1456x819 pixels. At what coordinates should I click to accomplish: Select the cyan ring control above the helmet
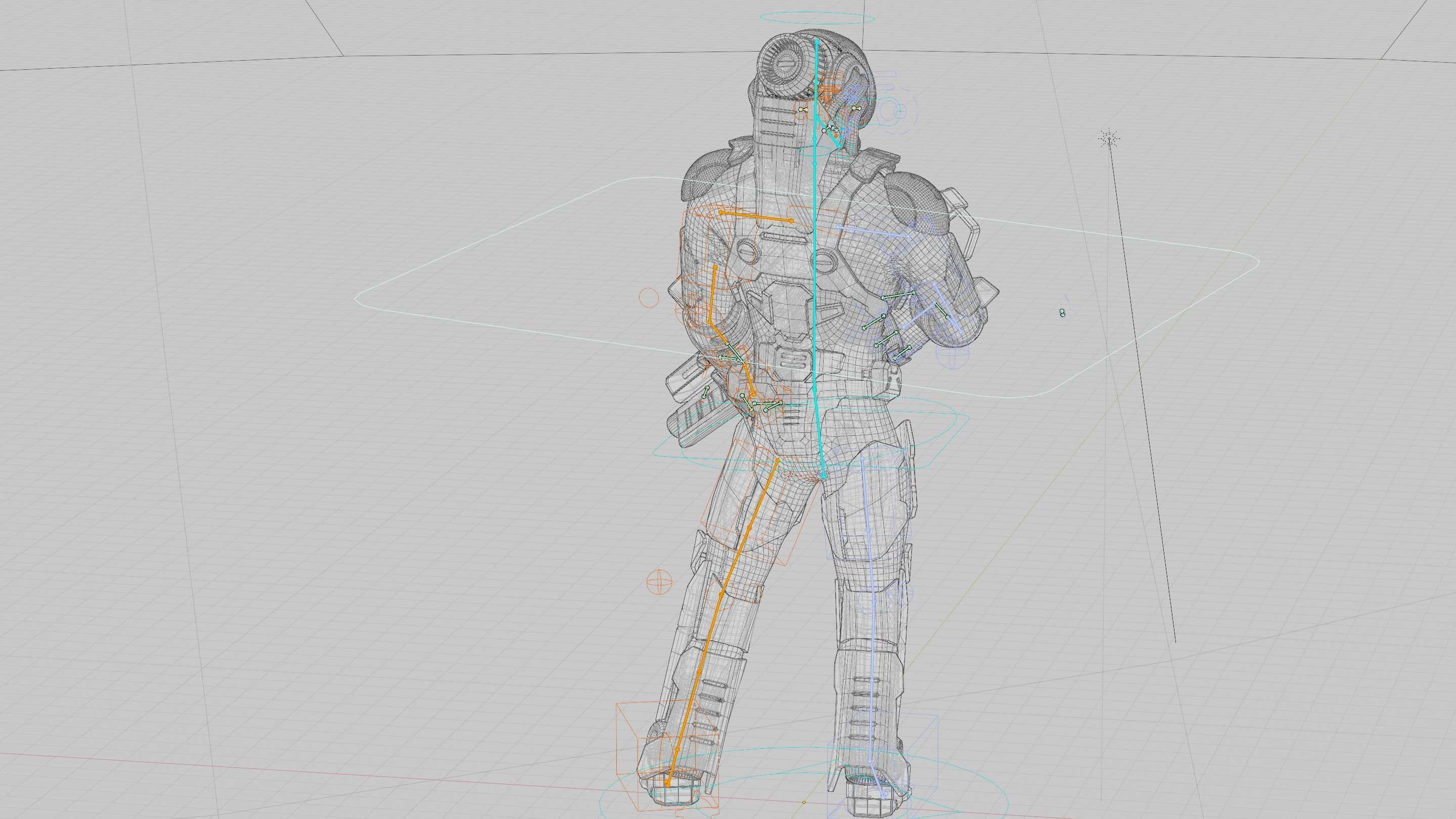click(x=817, y=19)
